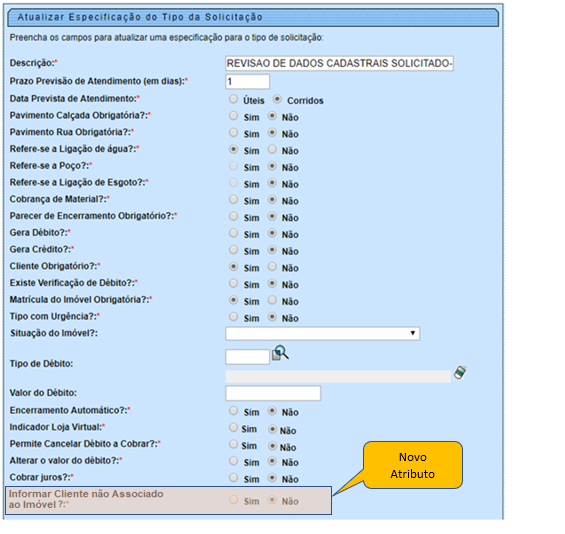Select Sim for Cliente Obrigatório
565x534 pixels.
(233, 267)
